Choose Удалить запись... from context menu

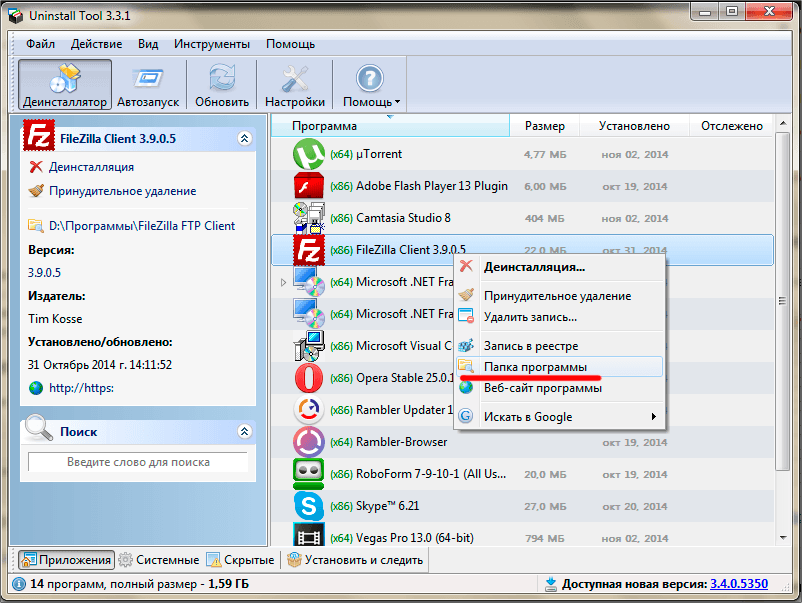coord(560,317)
